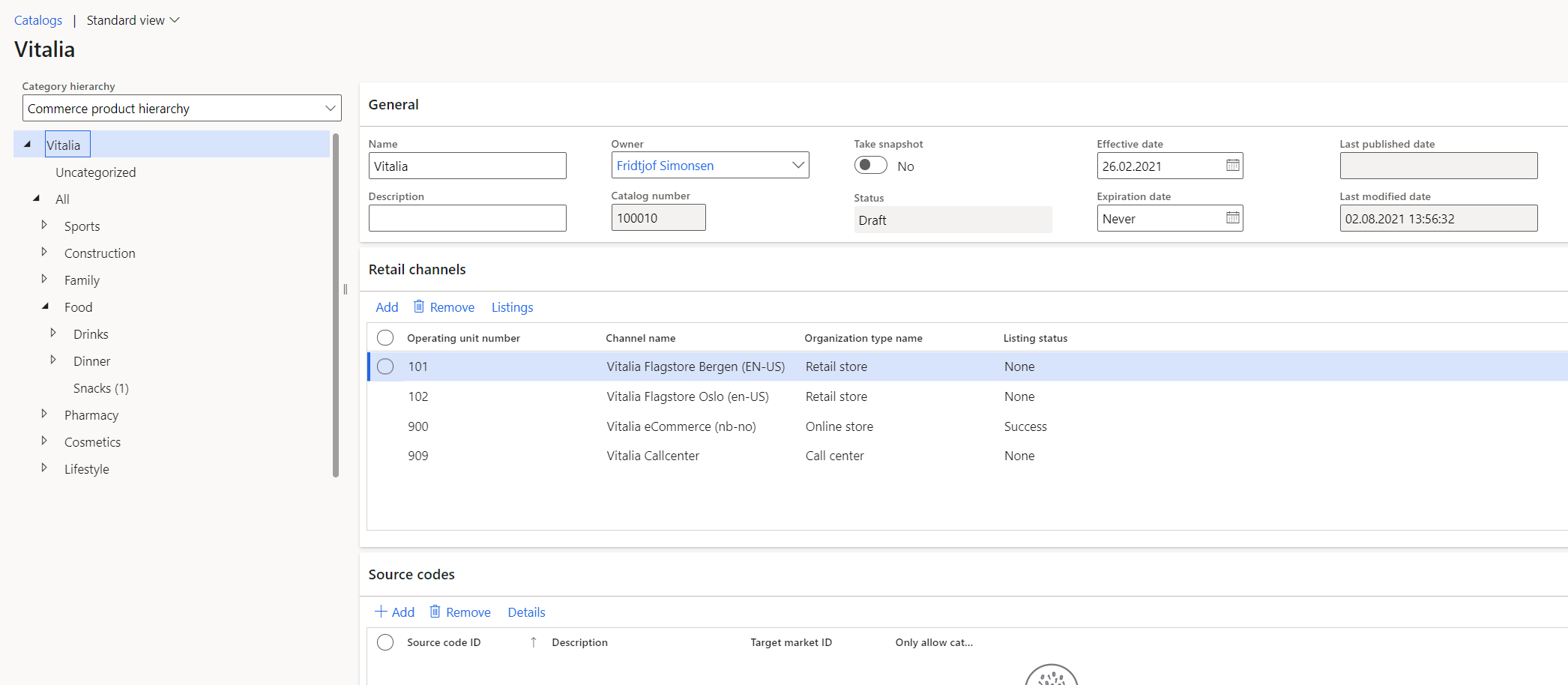This screenshot has height=685, width=1568.
Task: Sort by Listing status column
Action: coord(1036,338)
